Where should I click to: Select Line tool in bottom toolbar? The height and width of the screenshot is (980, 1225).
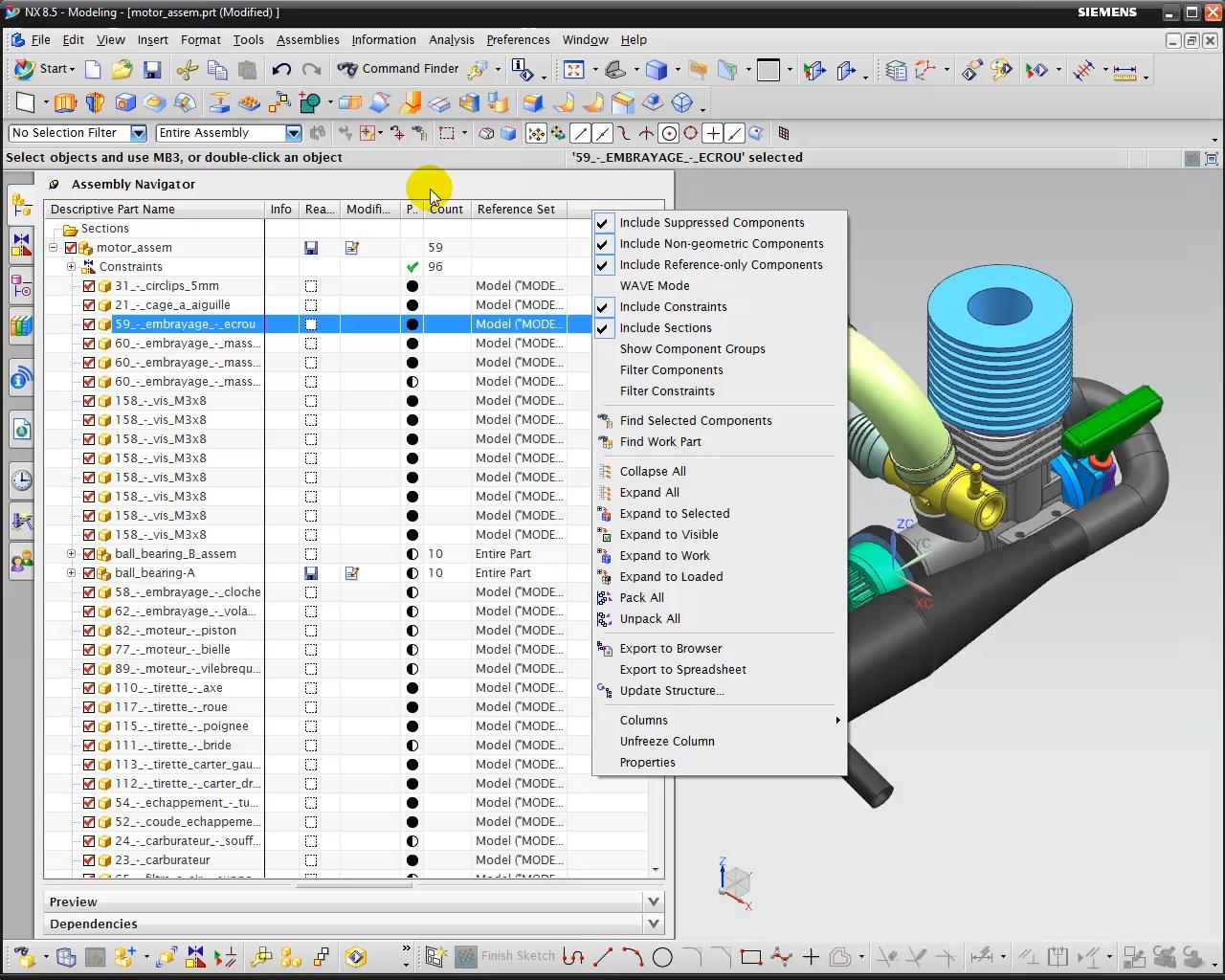603,956
